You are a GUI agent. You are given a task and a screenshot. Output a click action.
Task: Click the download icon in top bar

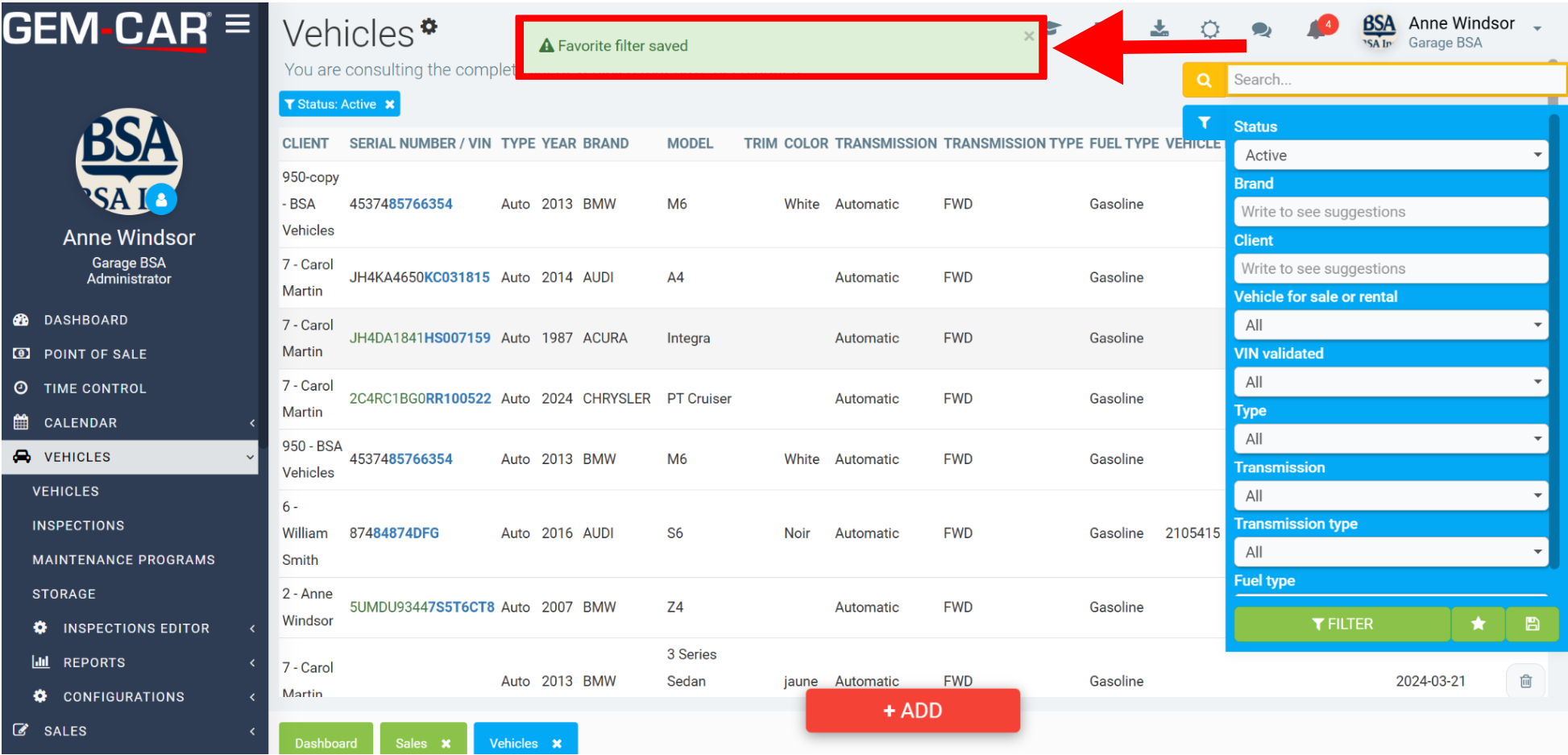pyautogui.click(x=1159, y=29)
